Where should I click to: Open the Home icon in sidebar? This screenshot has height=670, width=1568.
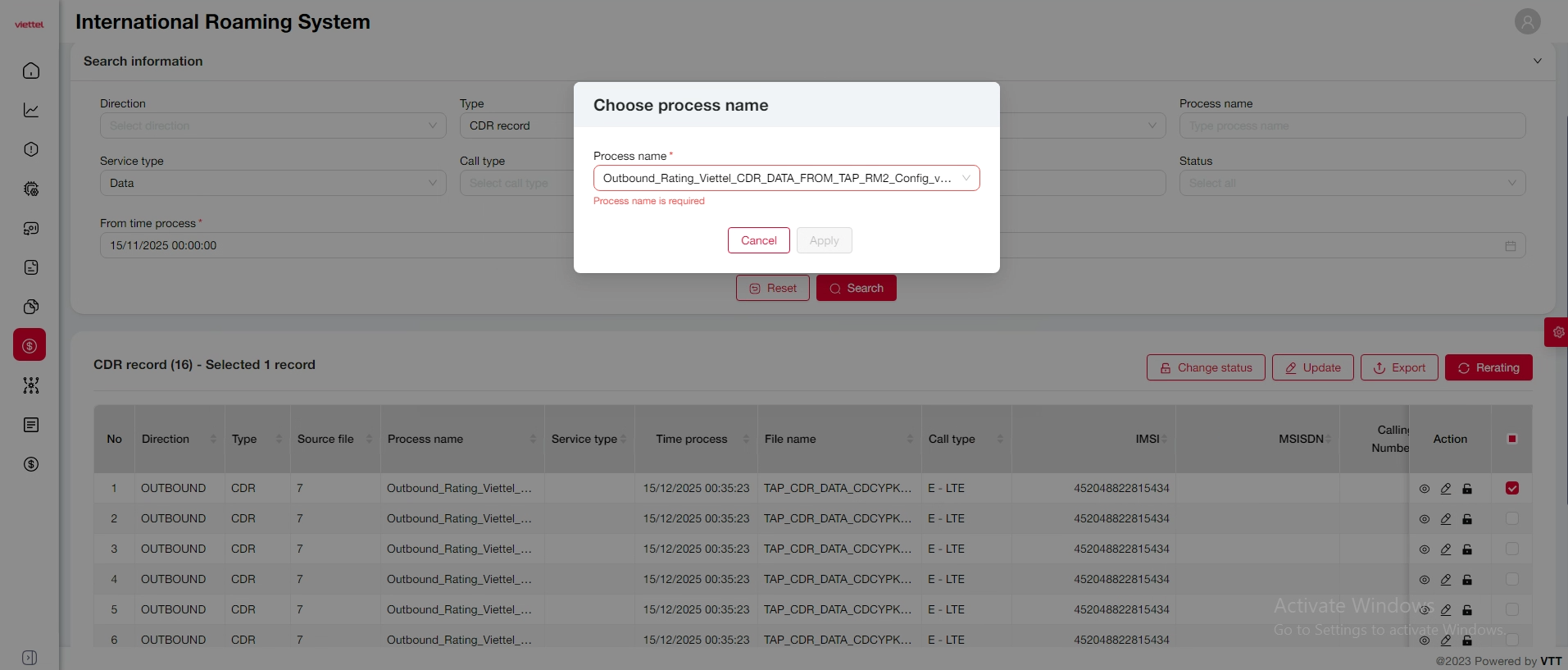tap(31, 71)
